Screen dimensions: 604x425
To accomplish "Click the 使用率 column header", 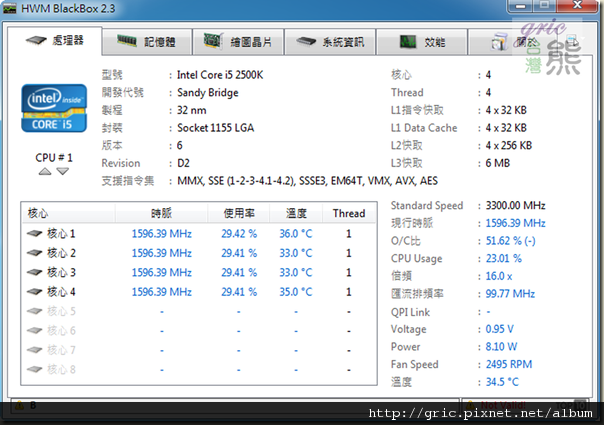I will pyautogui.click(x=239, y=213).
